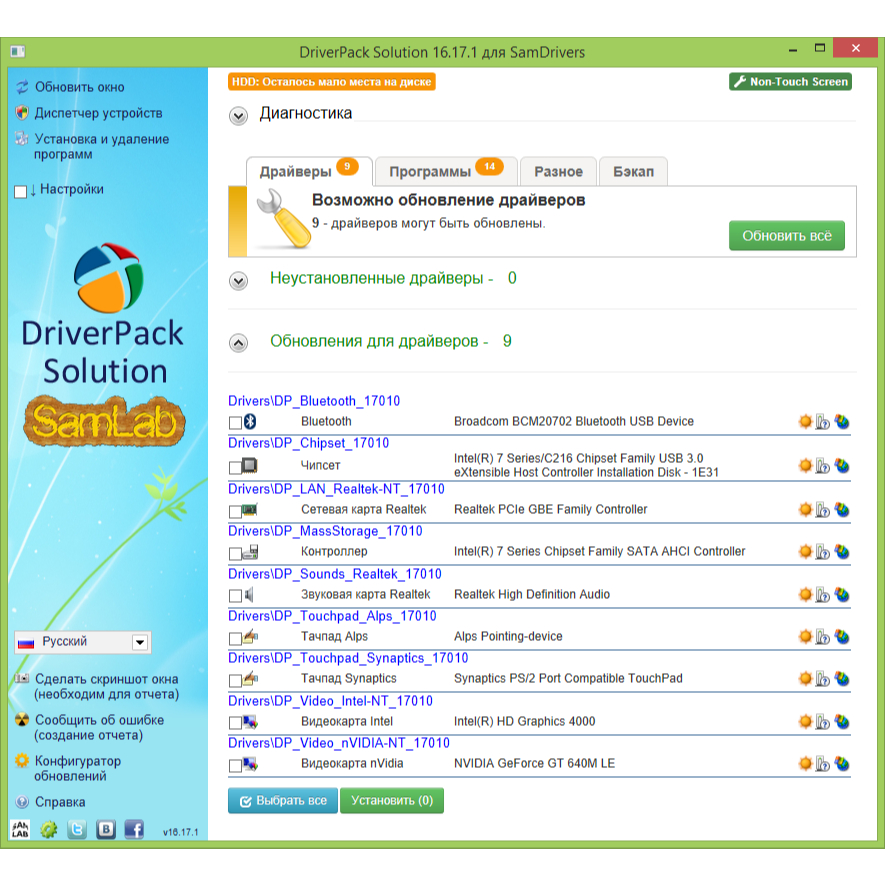
Task: Click the Выбрать все button
Action: [x=282, y=801]
